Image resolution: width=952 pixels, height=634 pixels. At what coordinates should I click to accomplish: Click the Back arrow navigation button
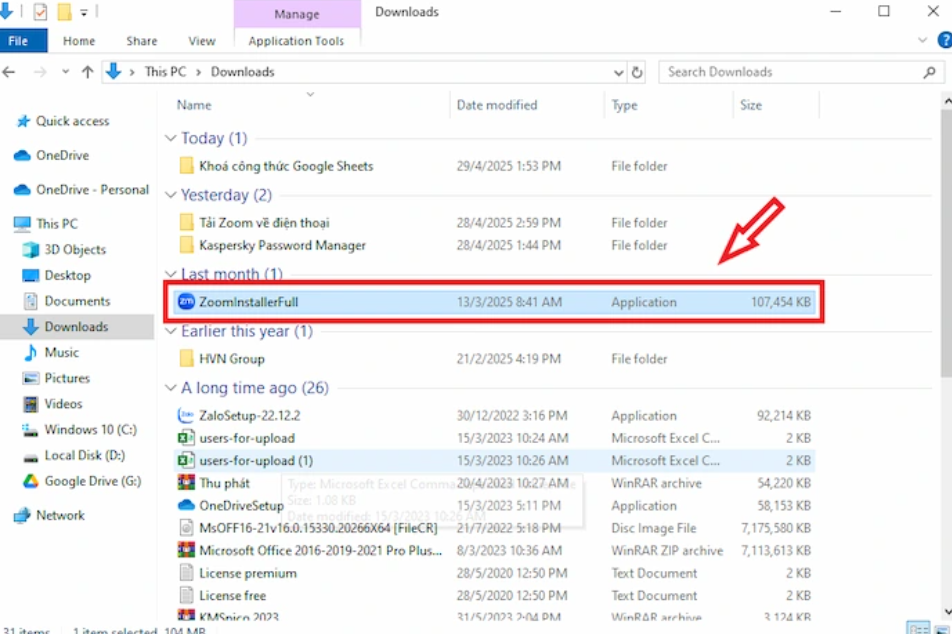[x=11, y=72]
